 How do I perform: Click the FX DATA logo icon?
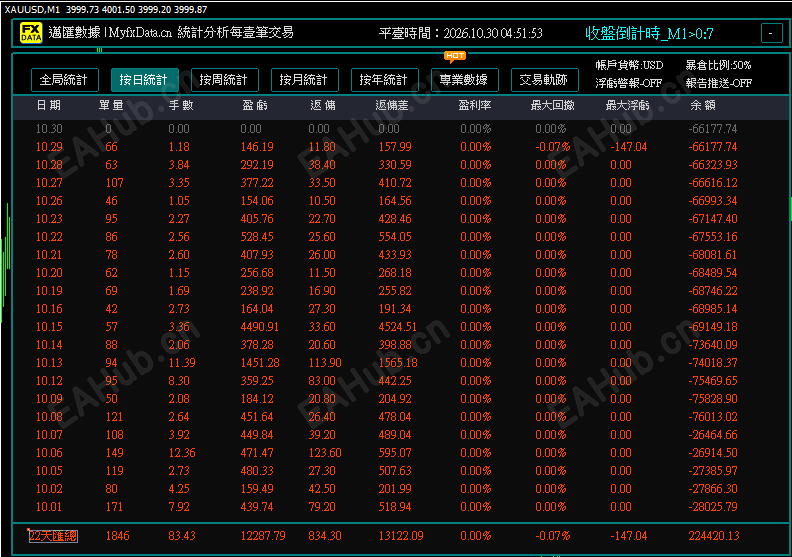31,33
